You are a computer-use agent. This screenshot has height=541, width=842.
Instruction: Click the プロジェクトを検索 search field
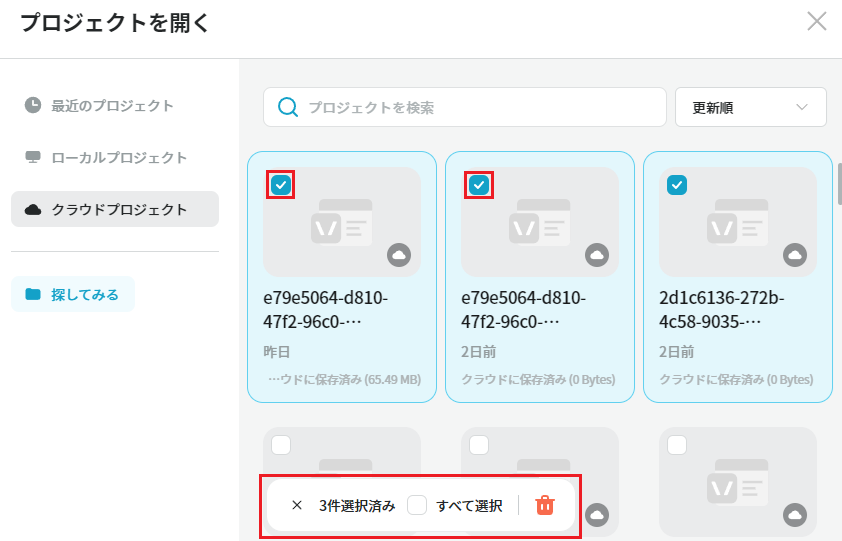464,107
